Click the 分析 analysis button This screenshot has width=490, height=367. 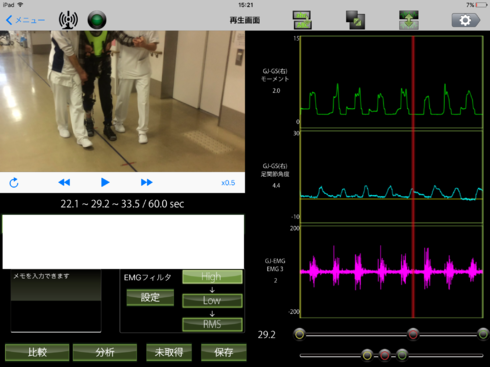[x=105, y=352]
